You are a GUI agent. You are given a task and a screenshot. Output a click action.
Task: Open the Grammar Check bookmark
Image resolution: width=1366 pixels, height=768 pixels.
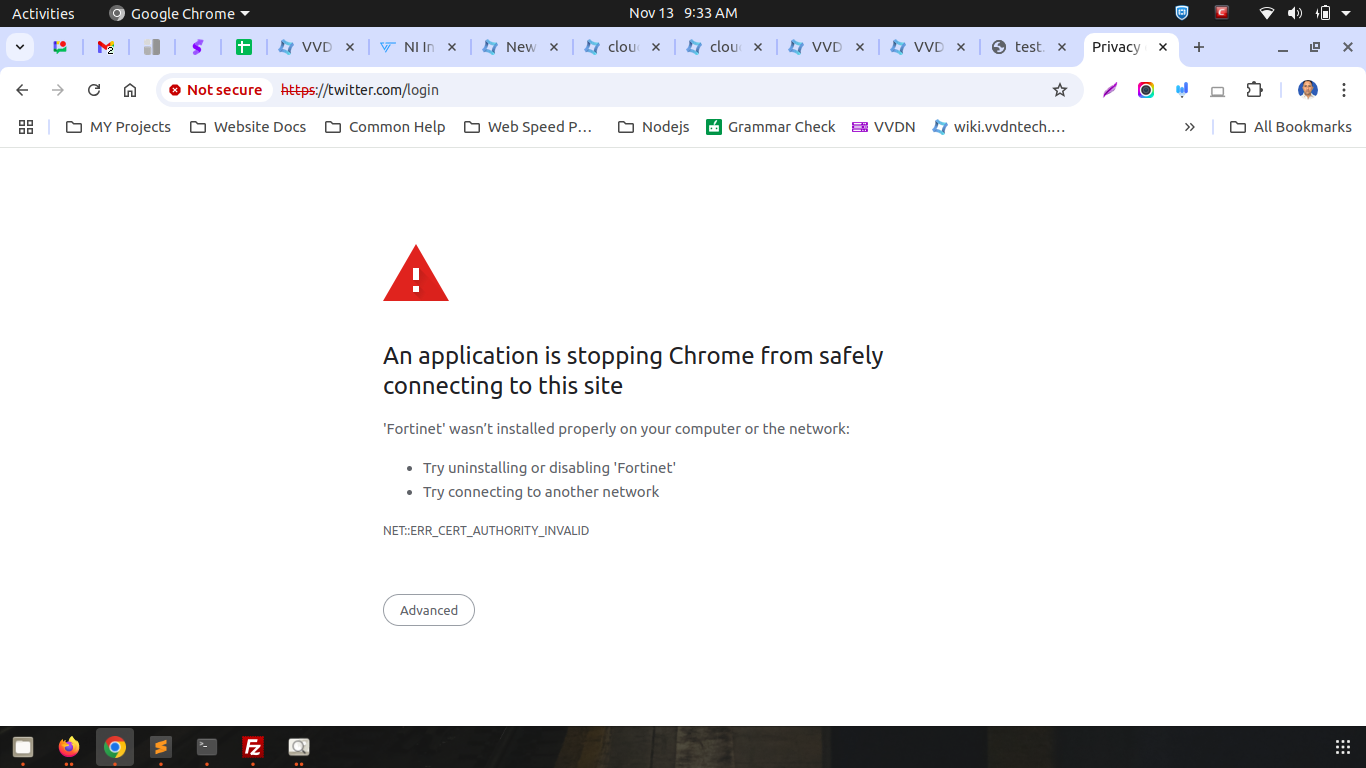770,127
